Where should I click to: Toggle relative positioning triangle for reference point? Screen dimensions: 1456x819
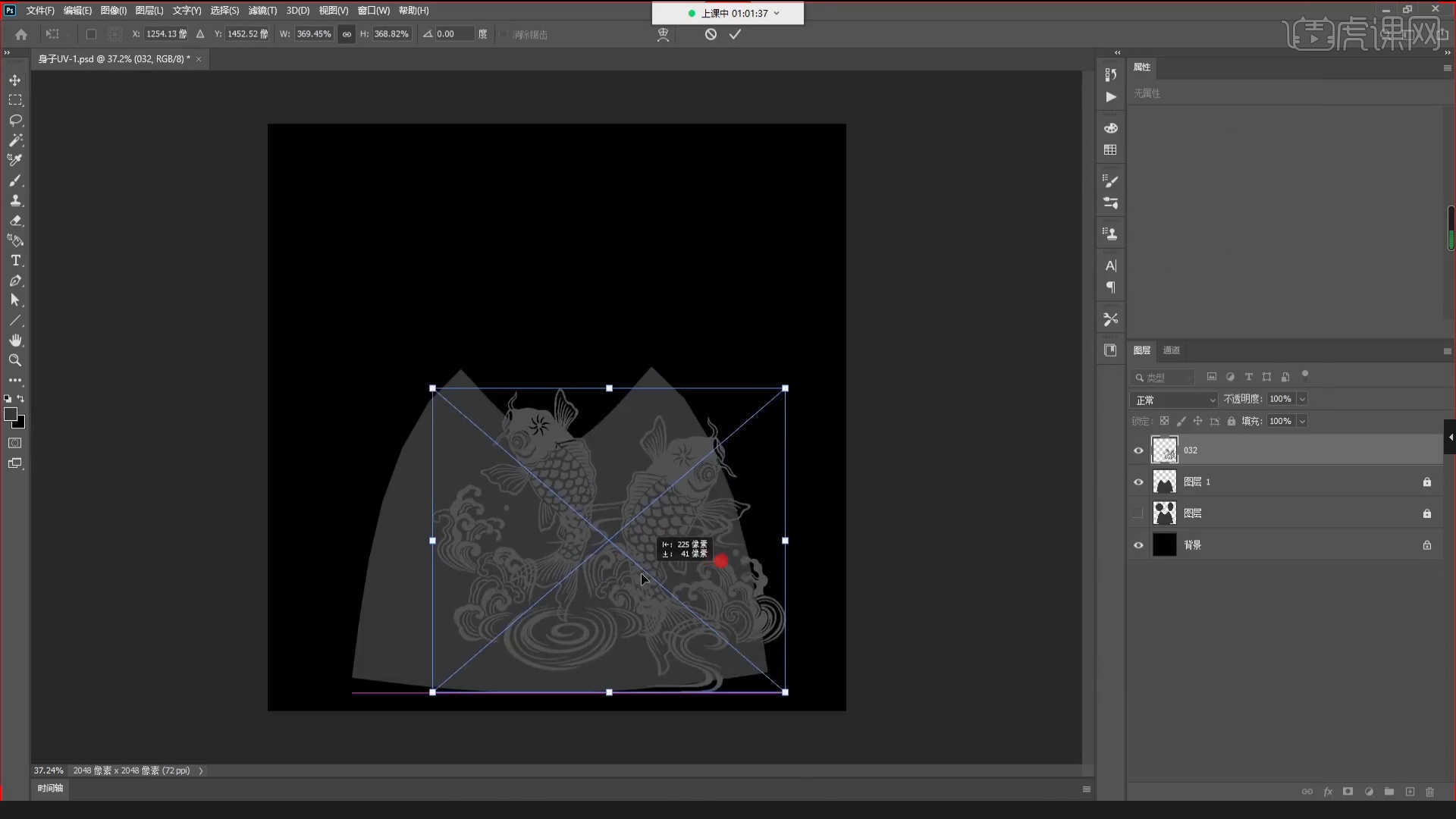(200, 34)
